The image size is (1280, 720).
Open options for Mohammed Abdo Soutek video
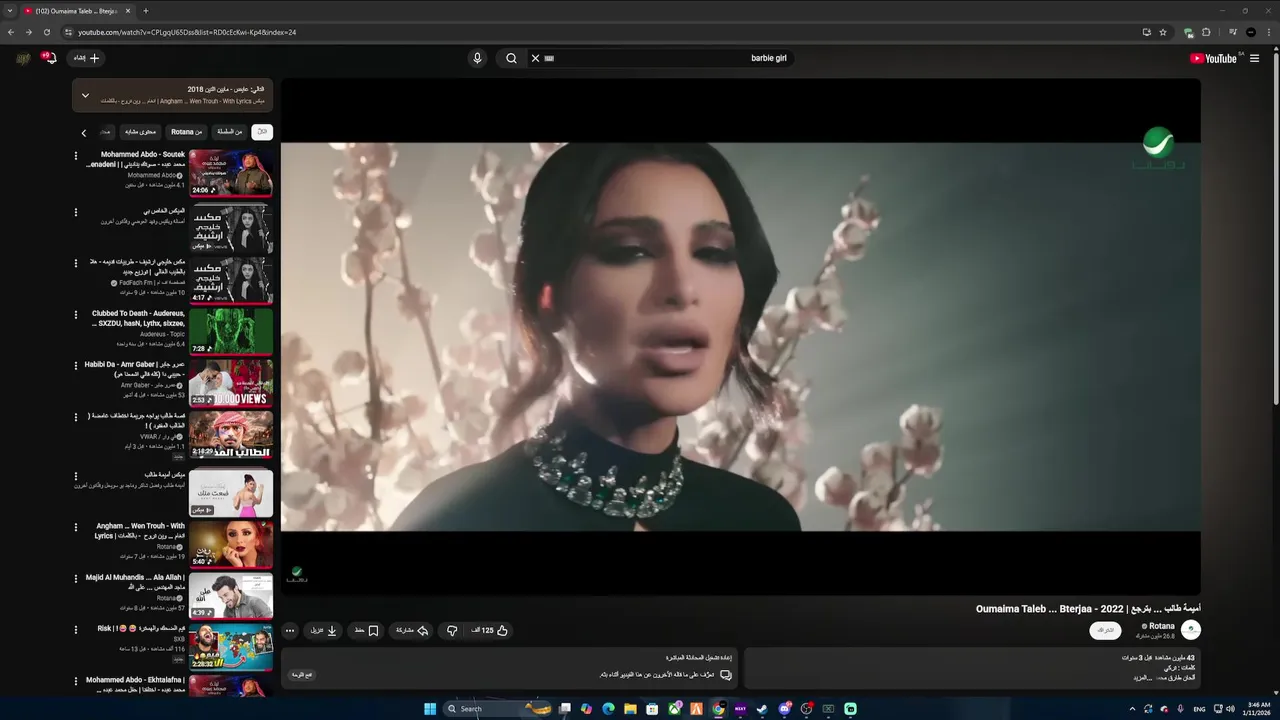click(x=76, y=155)
